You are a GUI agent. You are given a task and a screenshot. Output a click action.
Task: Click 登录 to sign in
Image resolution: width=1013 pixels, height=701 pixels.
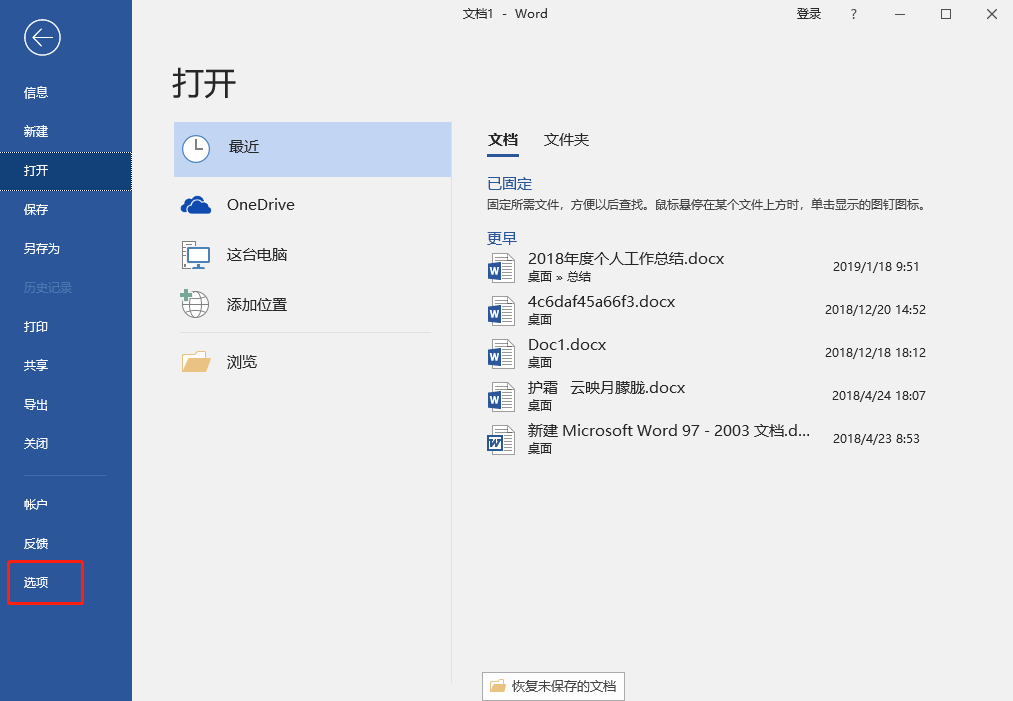pyautogui.click(x=808, y=14)
